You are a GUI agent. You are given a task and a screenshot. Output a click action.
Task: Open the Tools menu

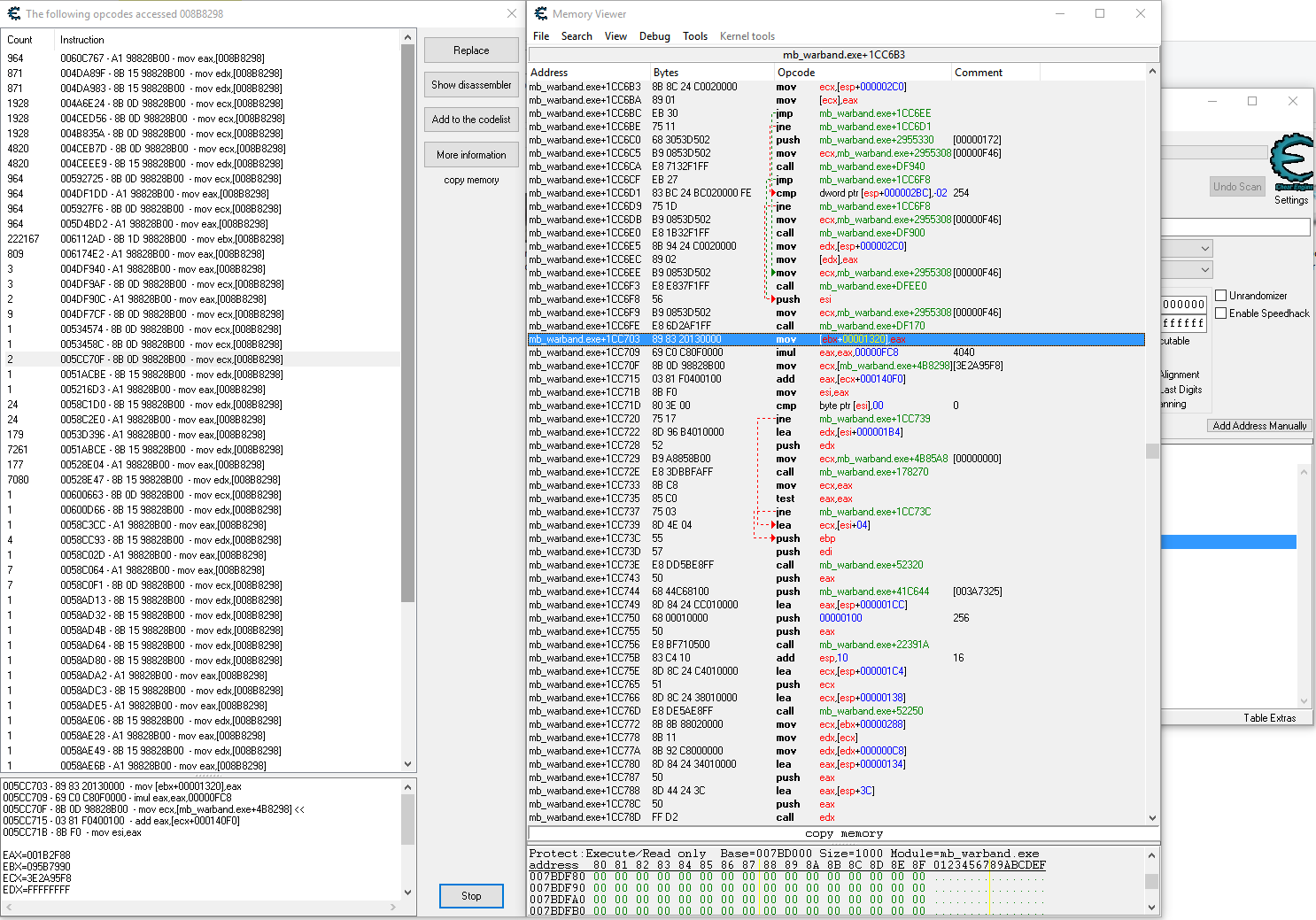[694, 36]
